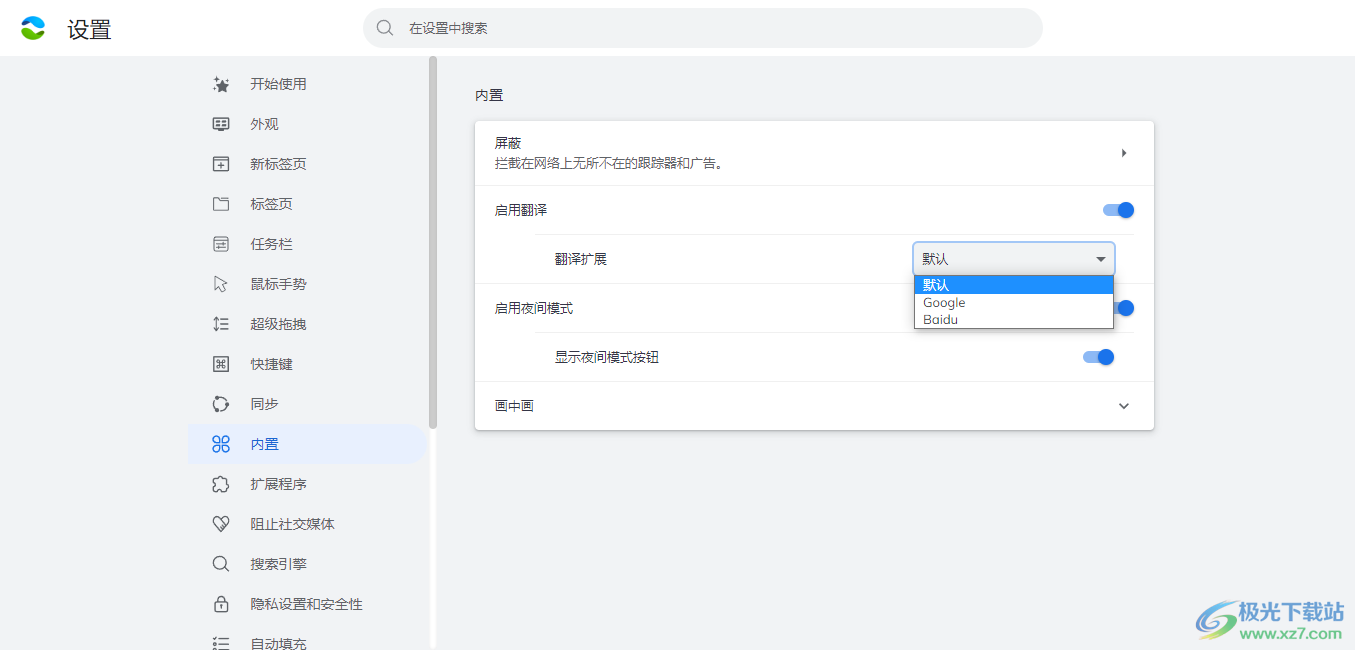The image size is (1355, 650).
Task: Click the 外观 appearance icon
Action: click(x=221, y=124)
